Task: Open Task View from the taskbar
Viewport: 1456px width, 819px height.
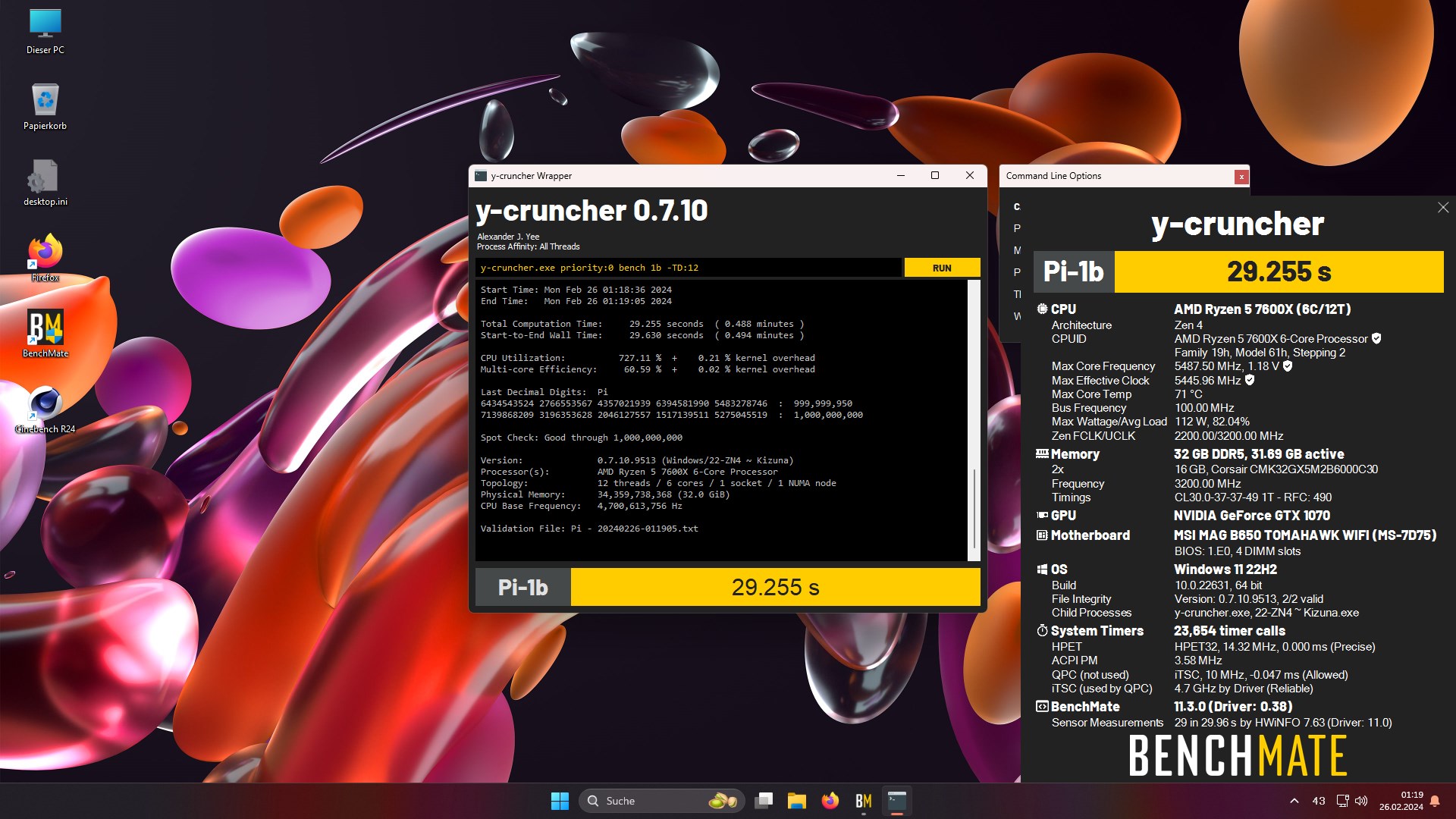Action: pos(764,801)
